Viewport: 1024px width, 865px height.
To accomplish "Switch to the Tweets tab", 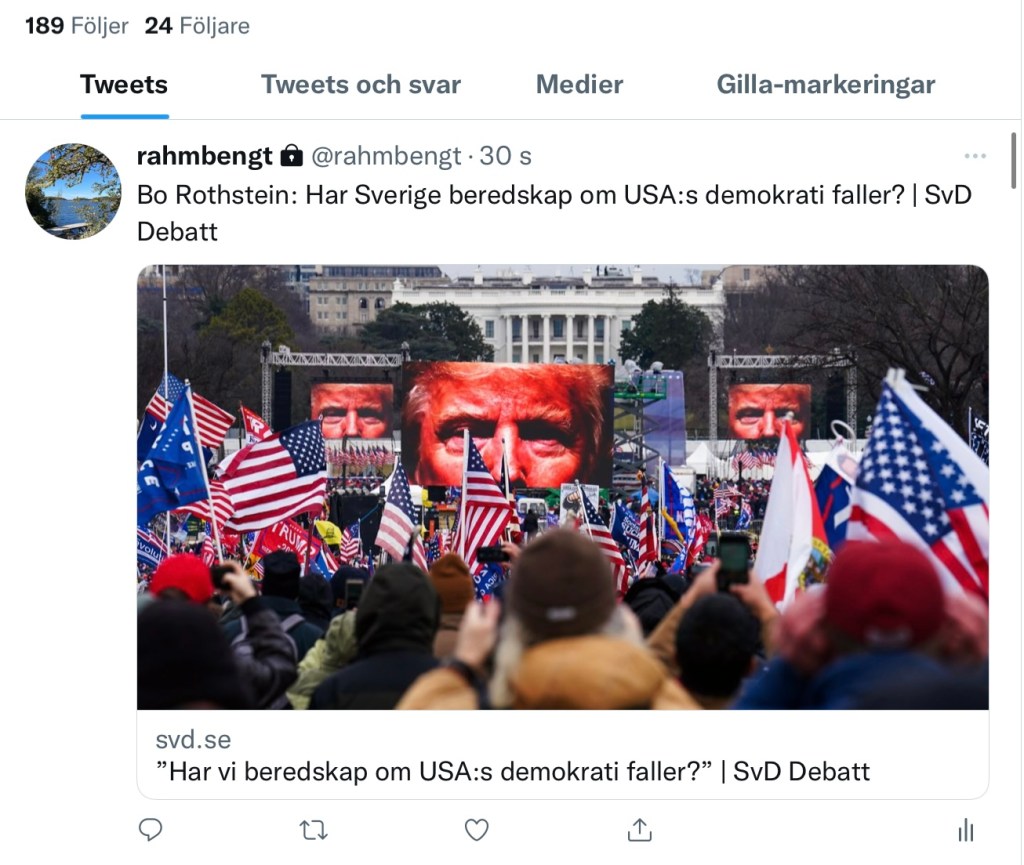I will [124, 85].
